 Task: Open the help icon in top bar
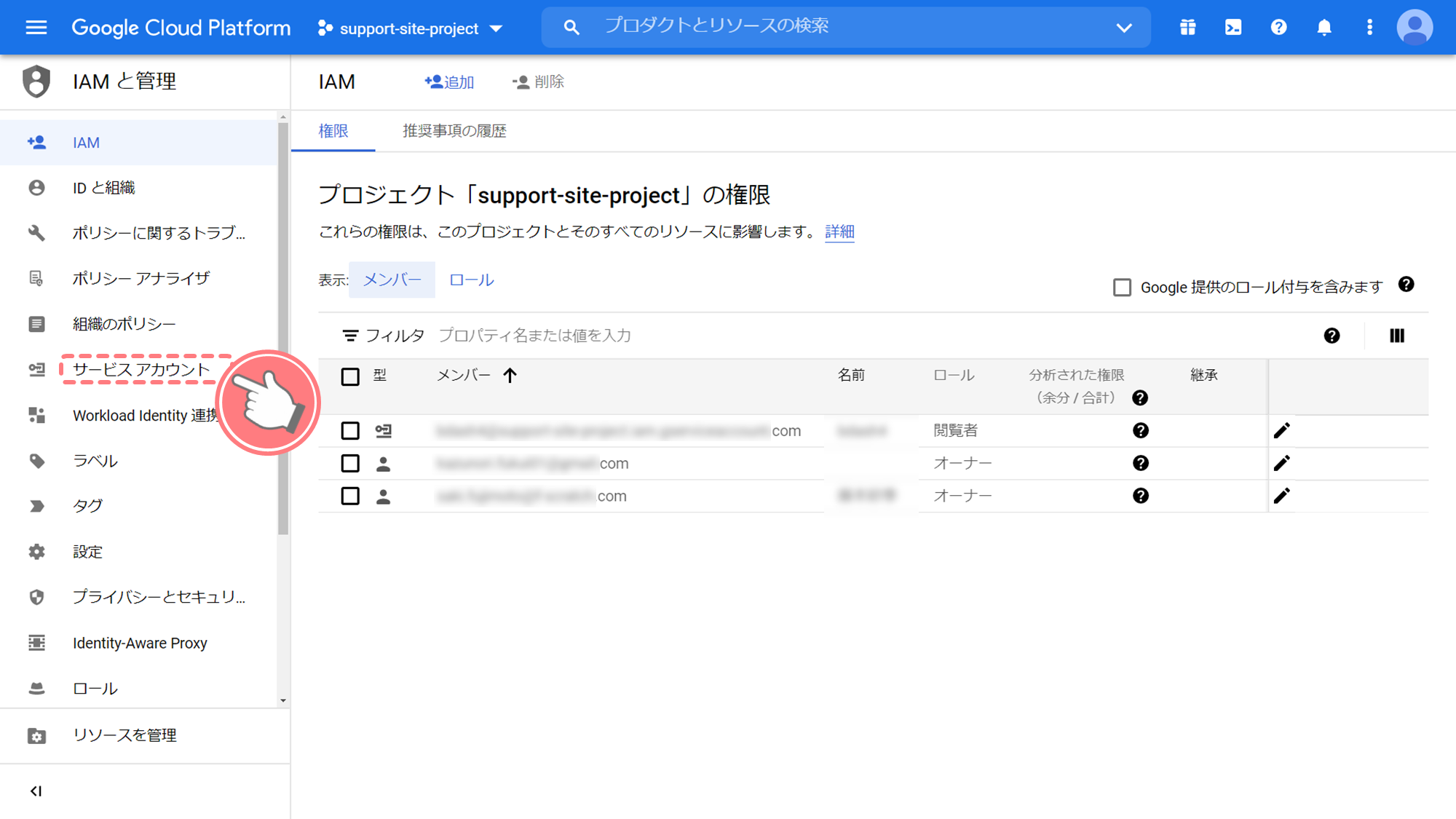coord(1278,28)
